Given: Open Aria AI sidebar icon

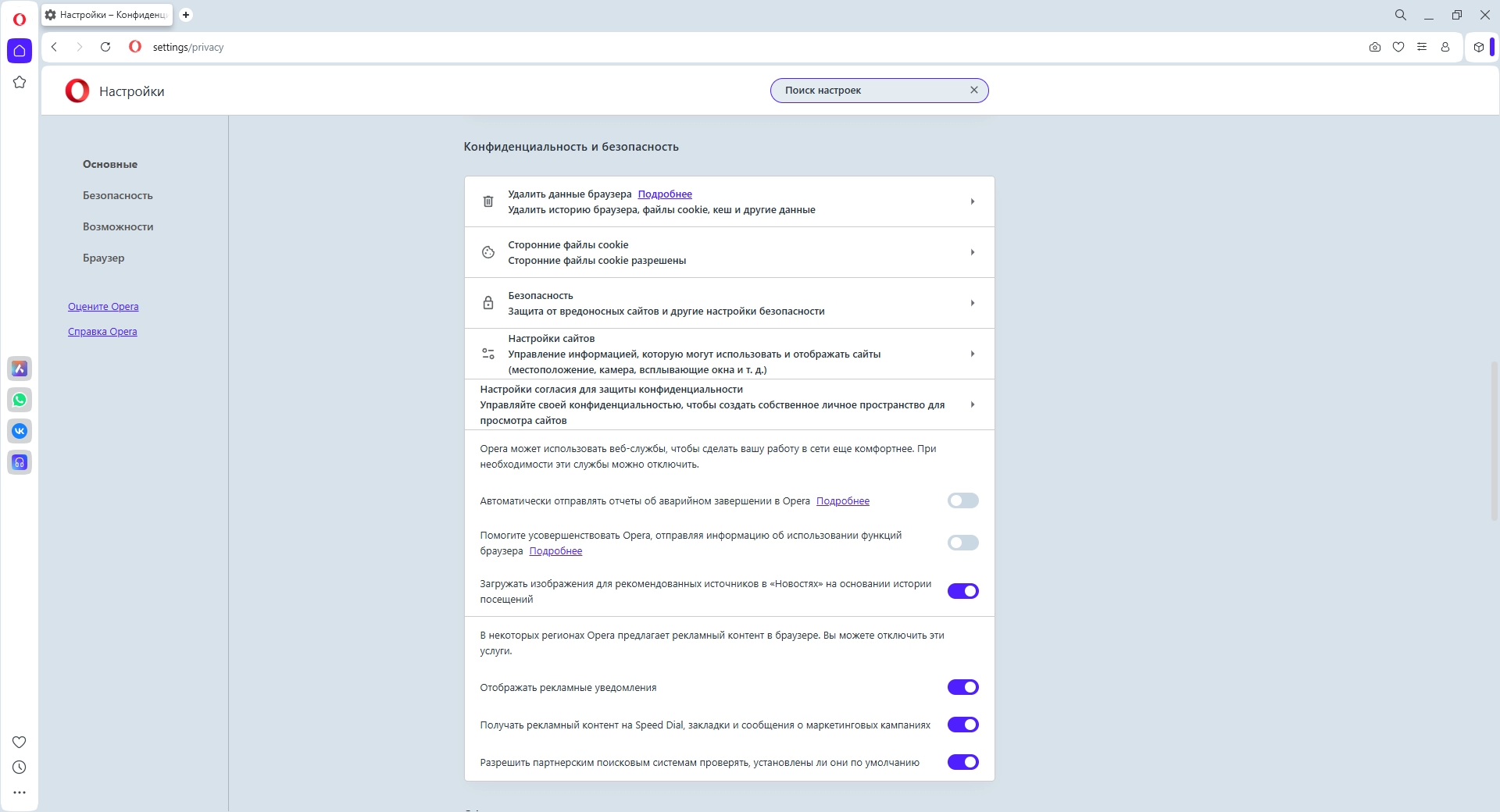Looking at the screenshot, I should (x=20, y=369).
